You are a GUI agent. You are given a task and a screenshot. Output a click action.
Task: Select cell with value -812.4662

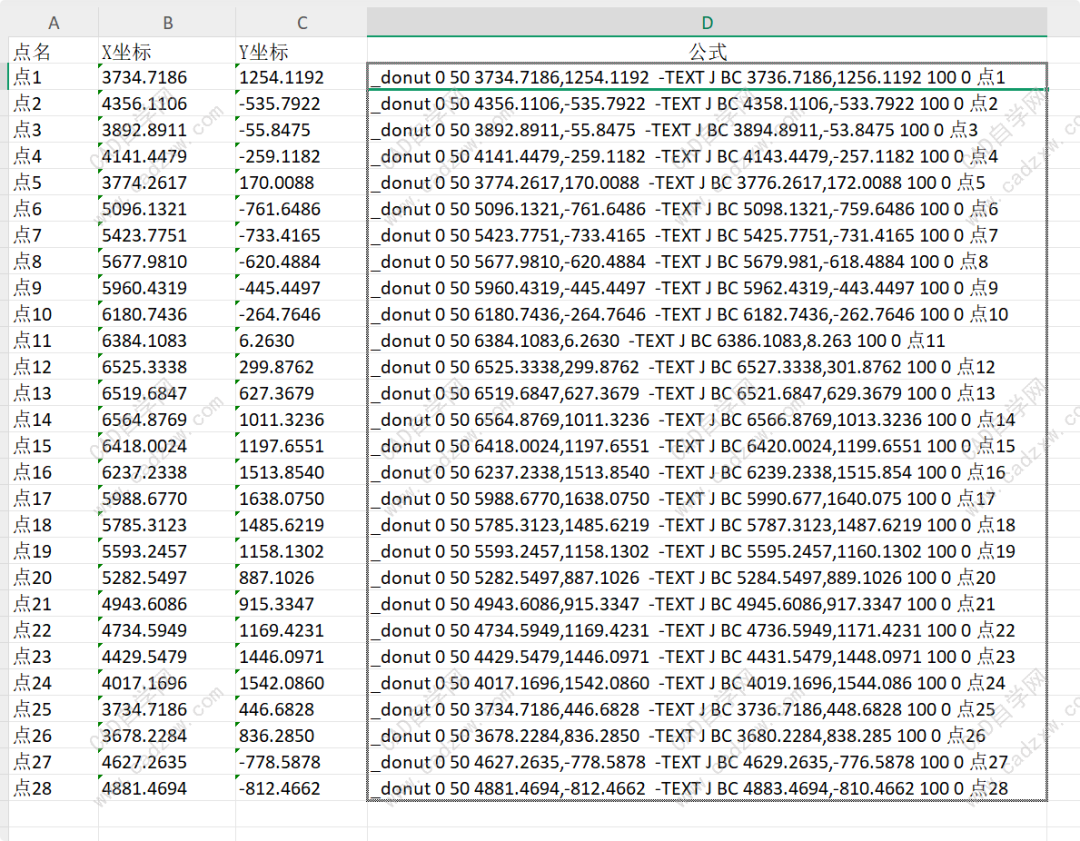coord(302,788)
